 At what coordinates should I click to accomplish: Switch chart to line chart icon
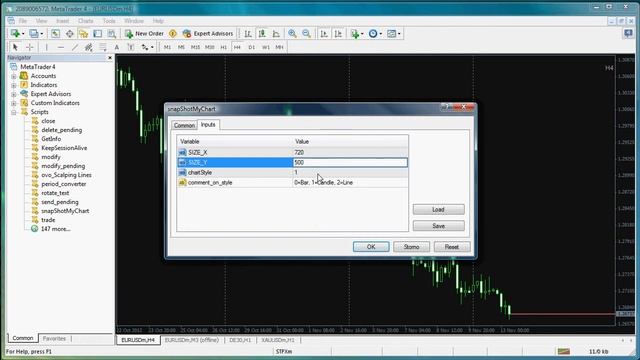[x=276, y=33]
